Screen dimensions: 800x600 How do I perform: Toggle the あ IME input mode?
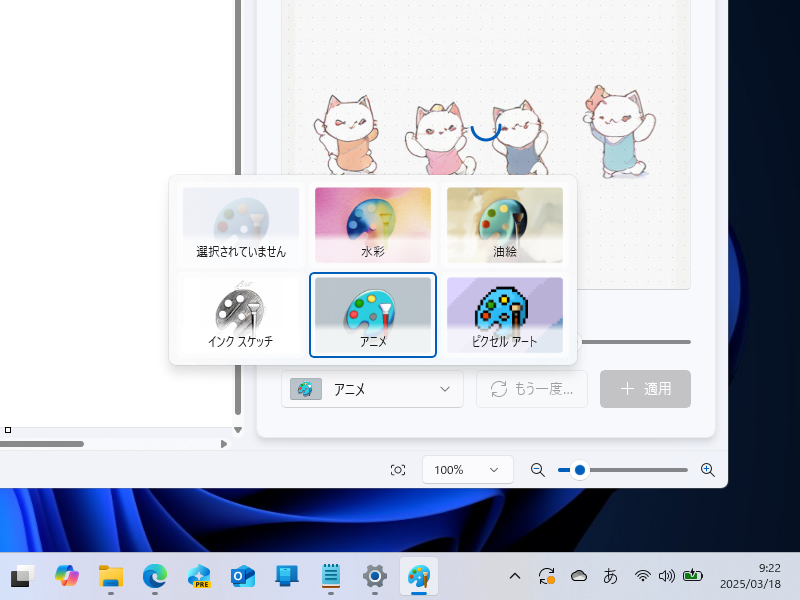[x=610, y=576]
